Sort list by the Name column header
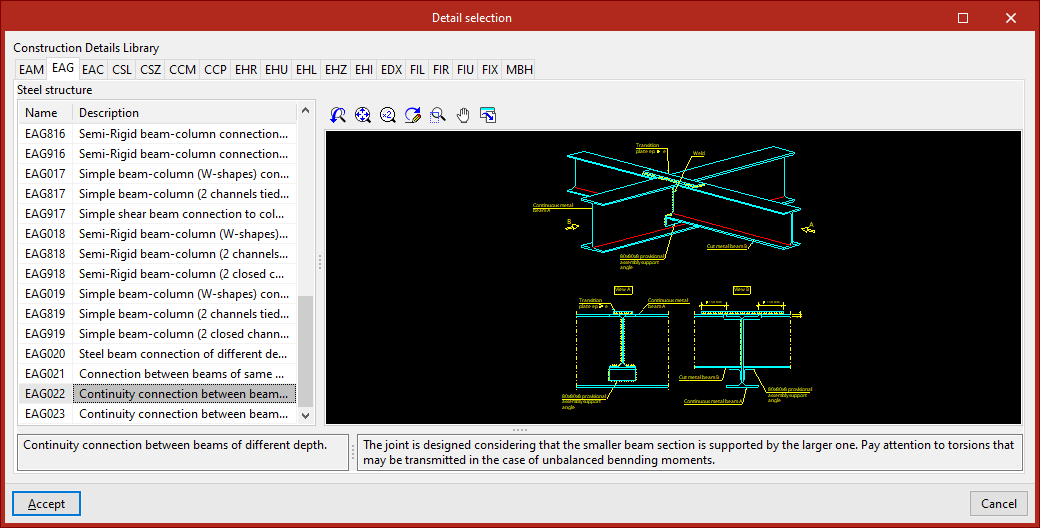Image resolution: width=1040 pixels, height=528 pixels. [x=42, y=113]
